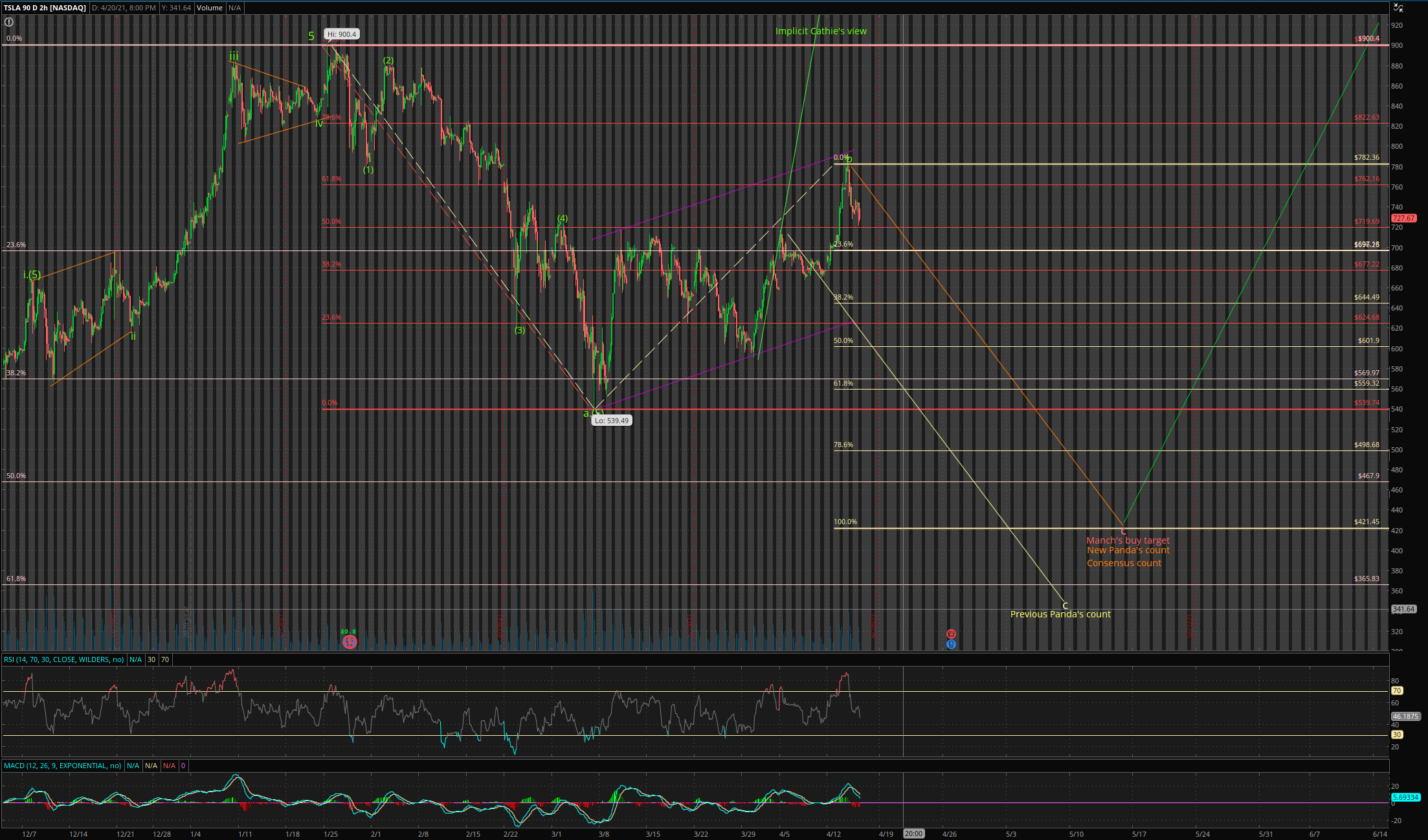The height and width of the screenshot is (840, 1428).
Task: Click the blue lightbulb event icon
Action: 951,644
